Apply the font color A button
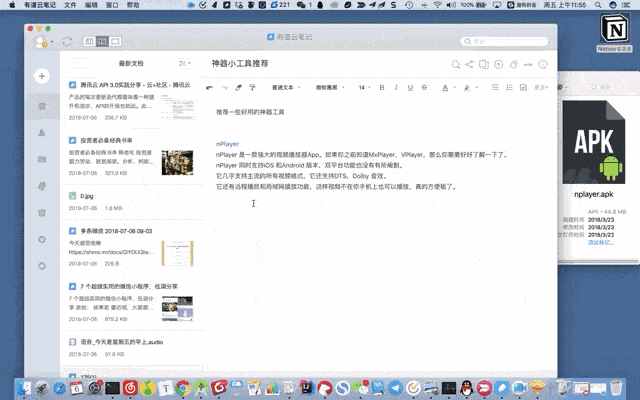The image size is (640, 400). tap(445, 87)
